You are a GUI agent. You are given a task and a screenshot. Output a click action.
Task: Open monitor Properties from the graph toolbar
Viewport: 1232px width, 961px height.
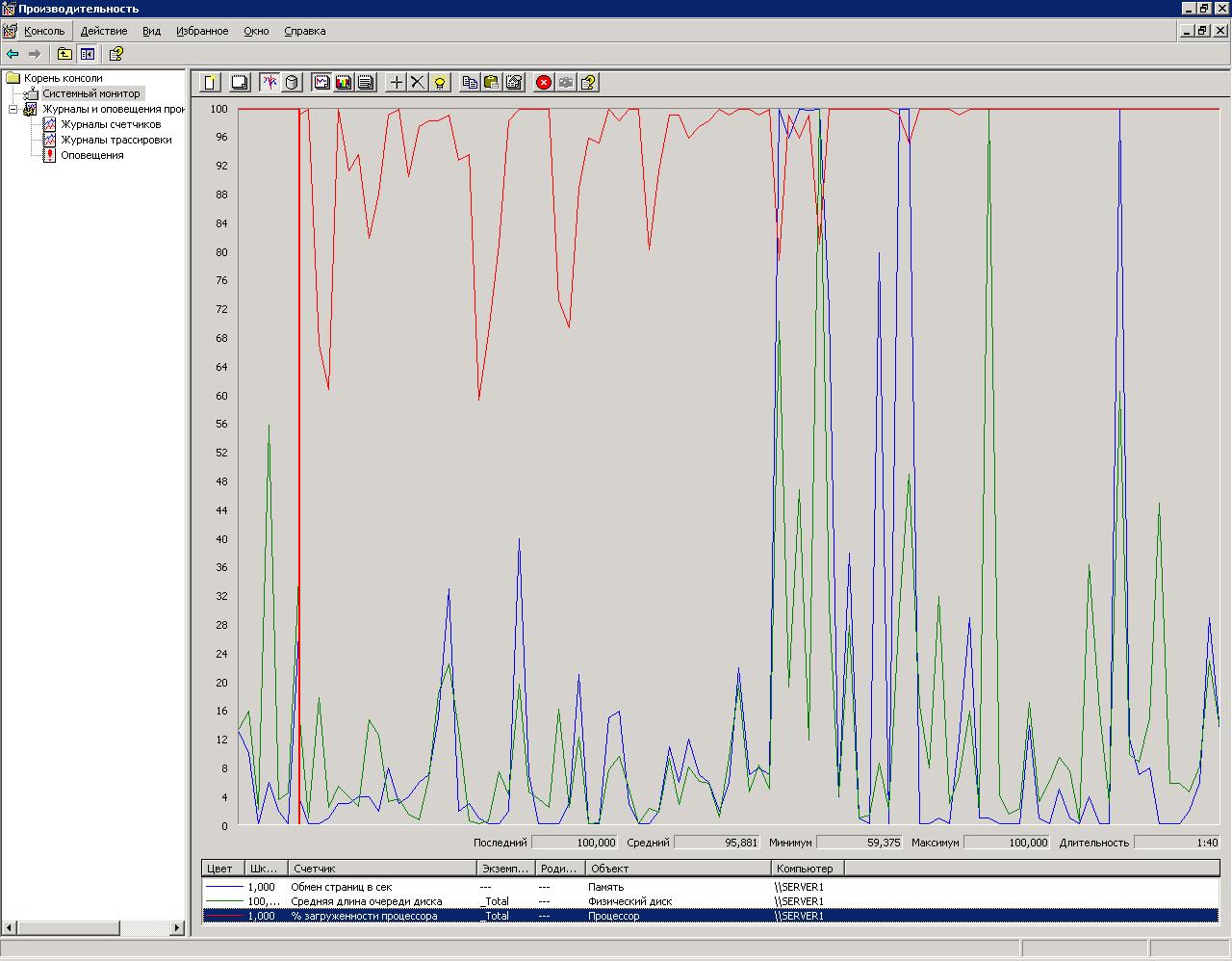click(514, 83)
